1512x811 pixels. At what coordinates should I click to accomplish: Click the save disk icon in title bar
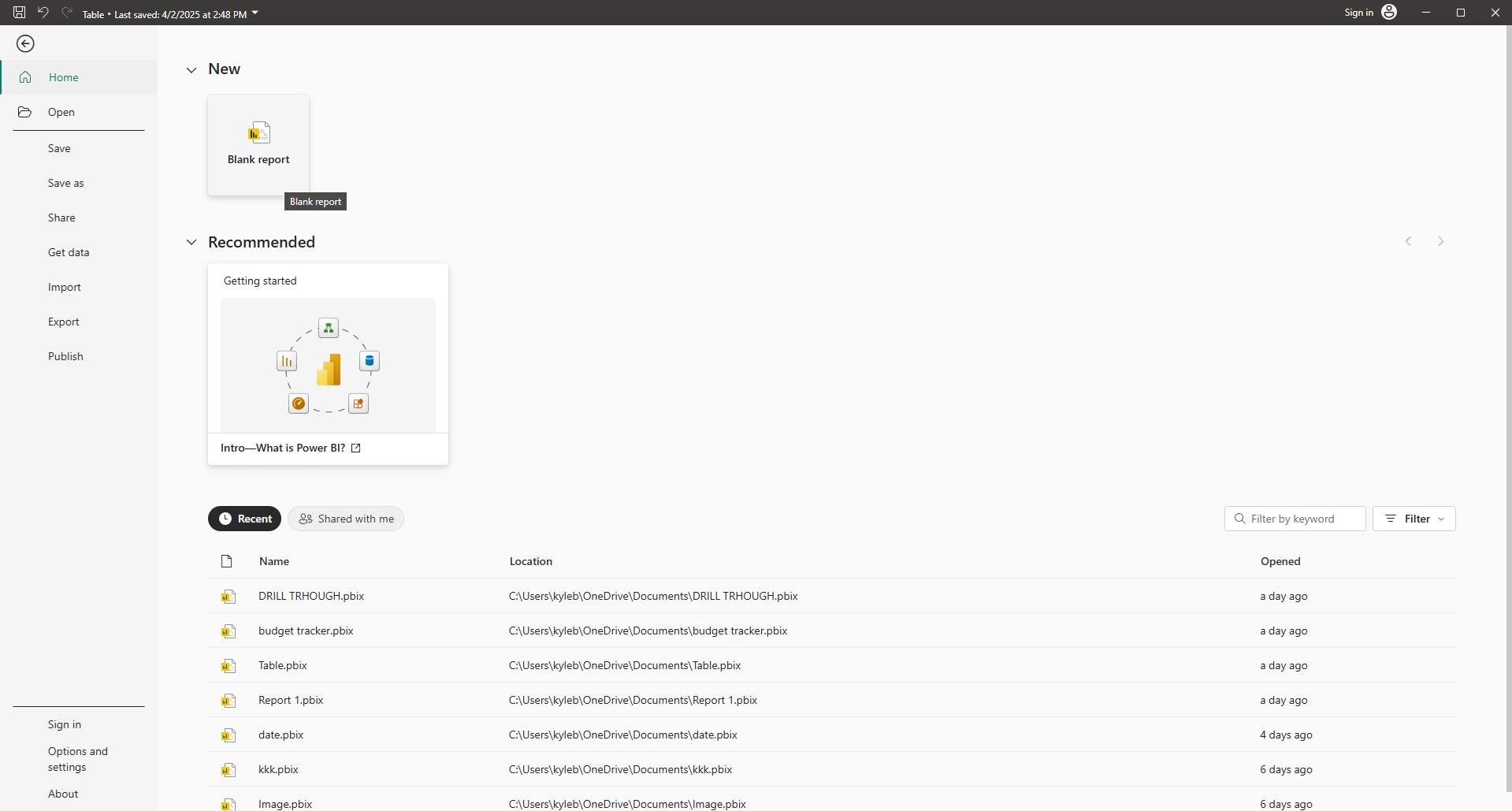(x=20, y=13)
